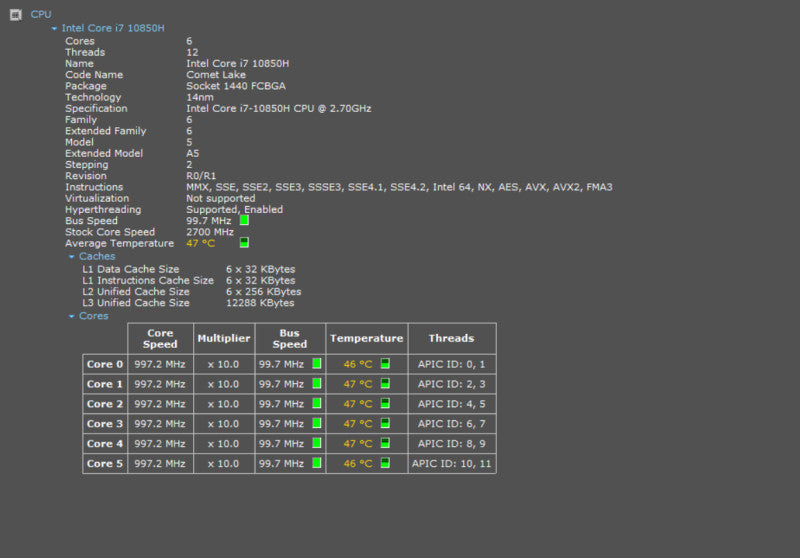Click the Caches section label
The width and height of the screenshot is (800, 558).
pyautogui.click(x=97, y=256)
